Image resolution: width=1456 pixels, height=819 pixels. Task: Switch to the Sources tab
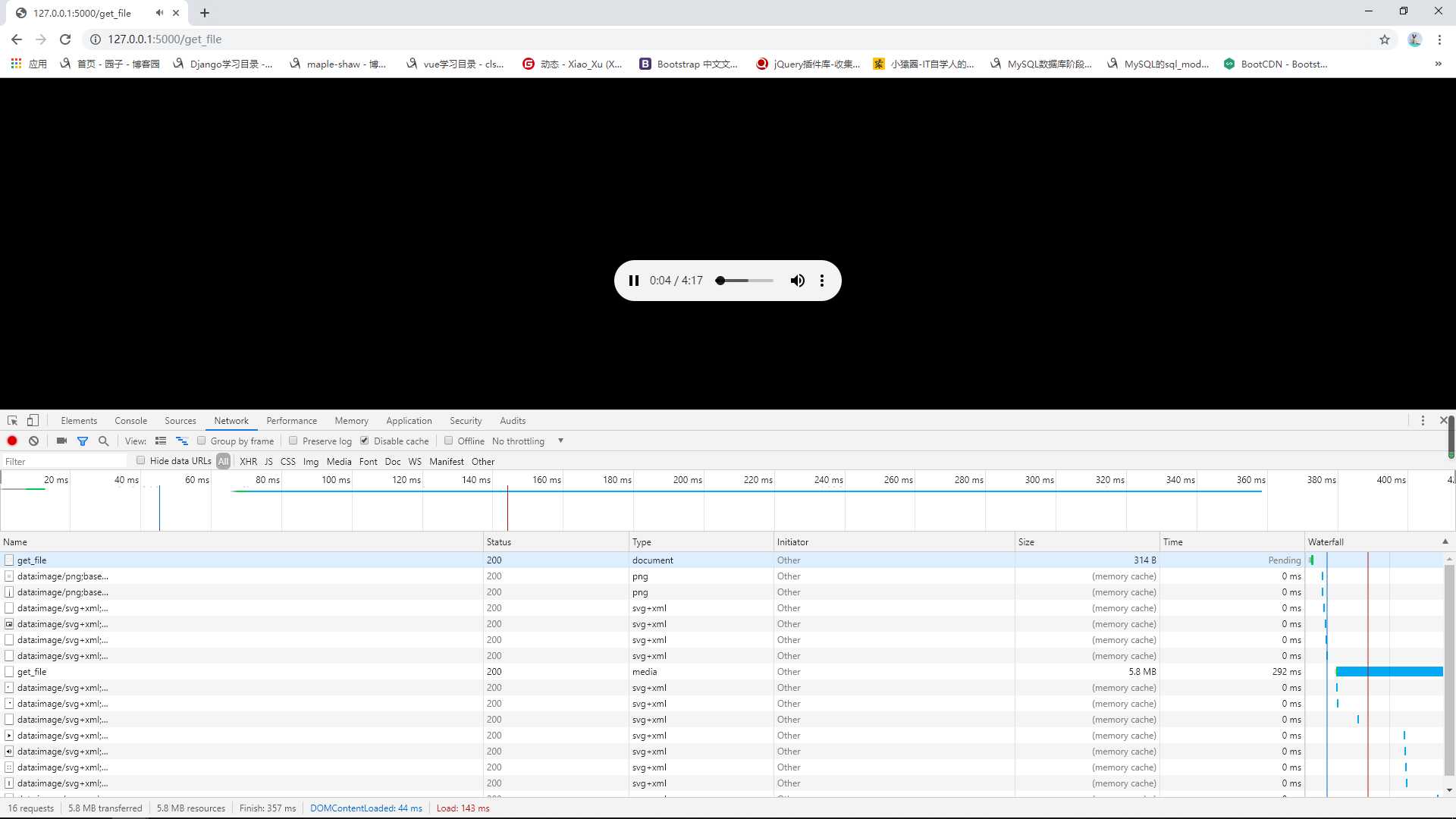[x=180, y=421]
